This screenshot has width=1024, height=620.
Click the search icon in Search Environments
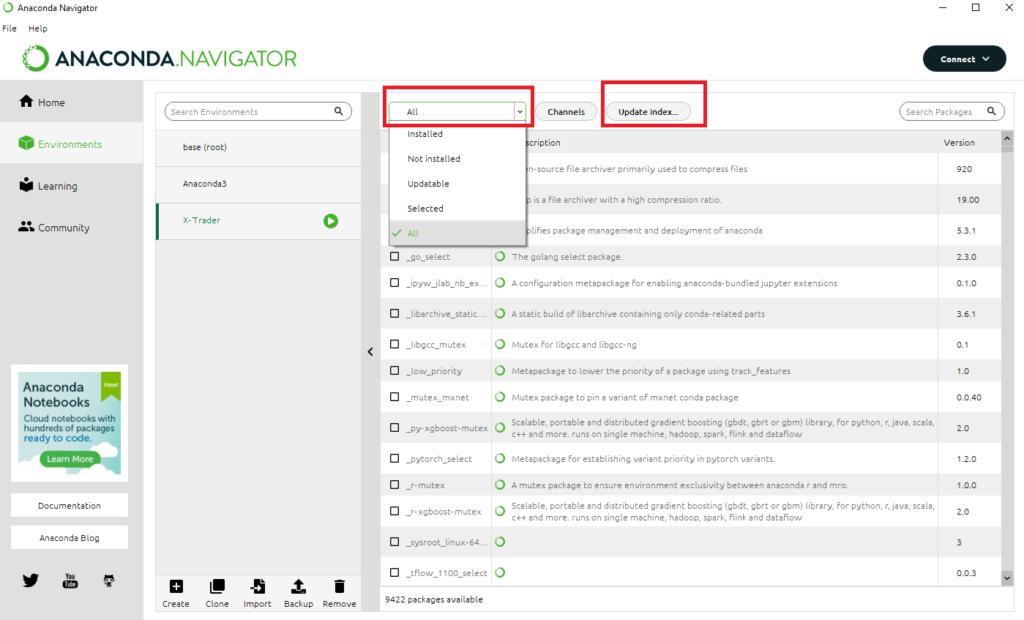pos(338,111)
